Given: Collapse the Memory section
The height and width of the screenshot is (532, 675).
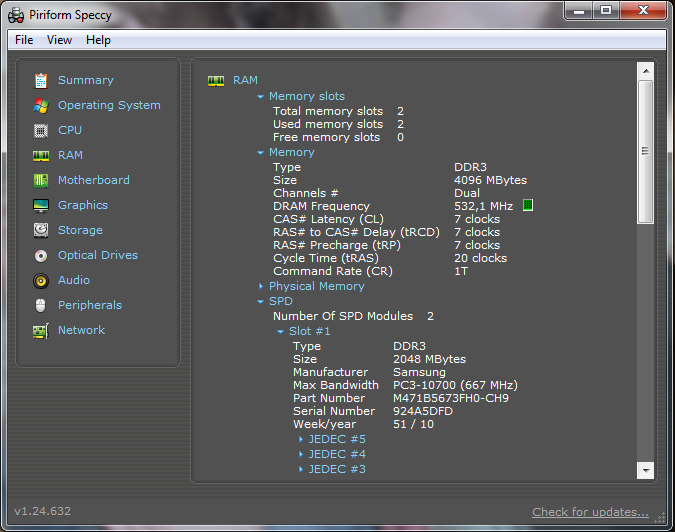Looking at the screenshot, I should pyautogui.click(x=260, y=152).
